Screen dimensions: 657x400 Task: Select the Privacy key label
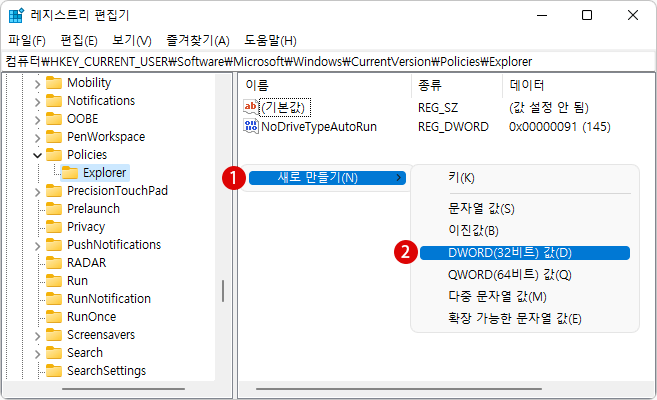pyautogui.click(x=86, y=227)
